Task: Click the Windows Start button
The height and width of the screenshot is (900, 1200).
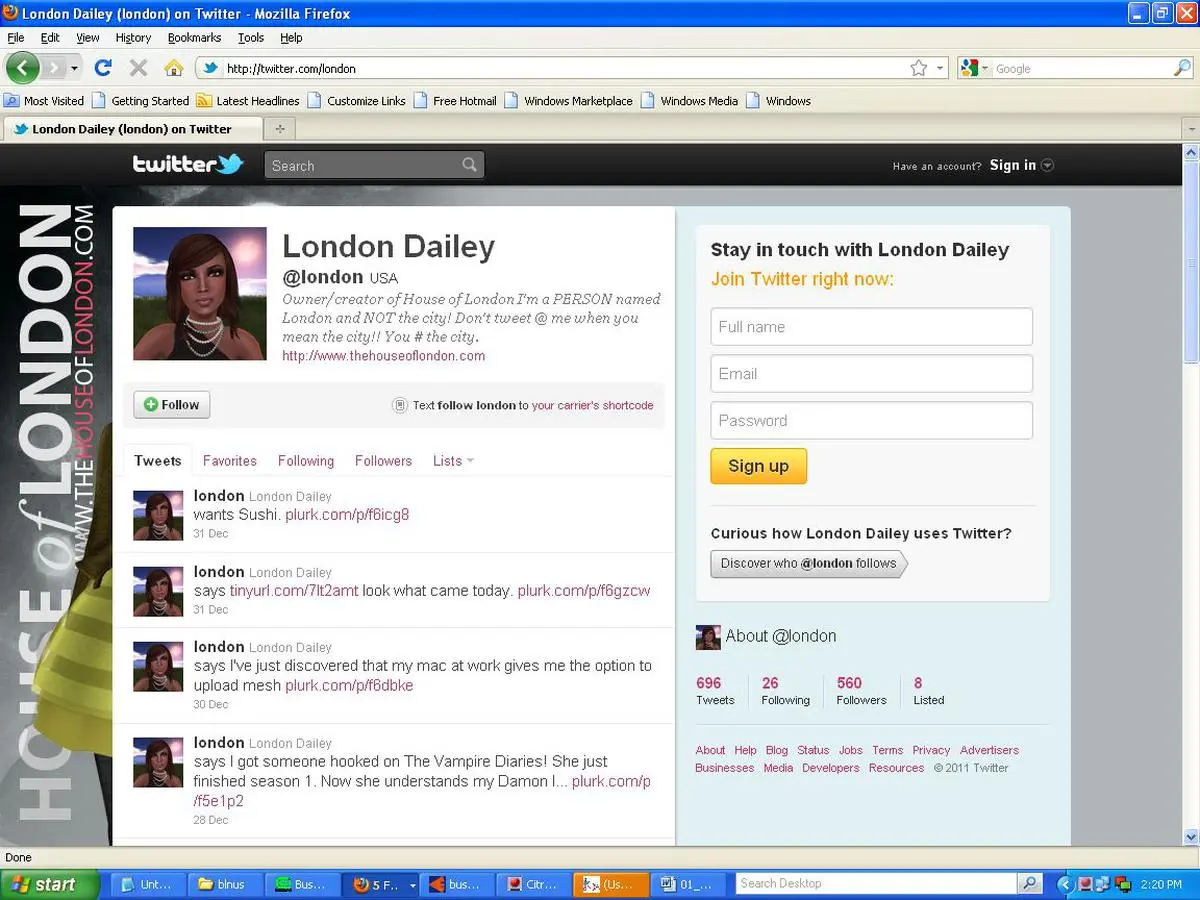Action: 50,884
